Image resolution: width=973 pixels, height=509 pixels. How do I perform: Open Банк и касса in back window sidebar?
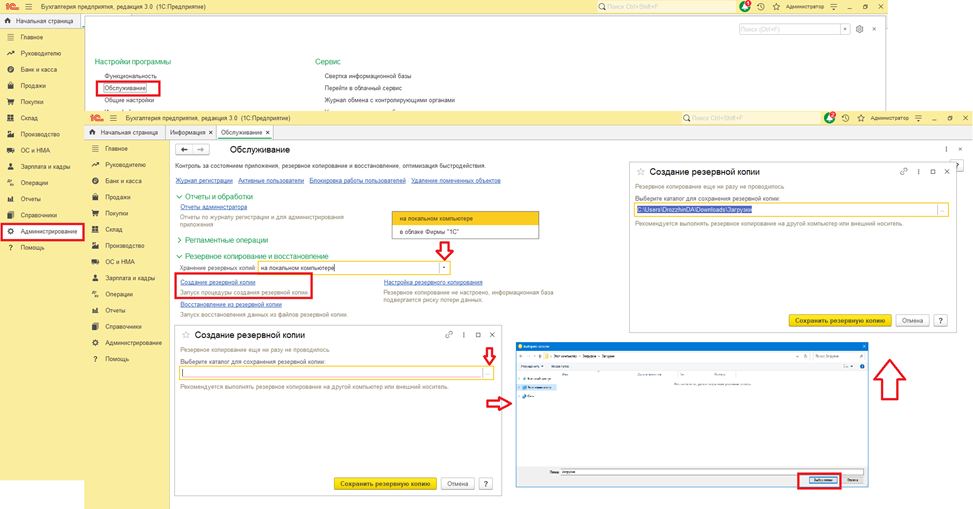click(x=38, y=70)
